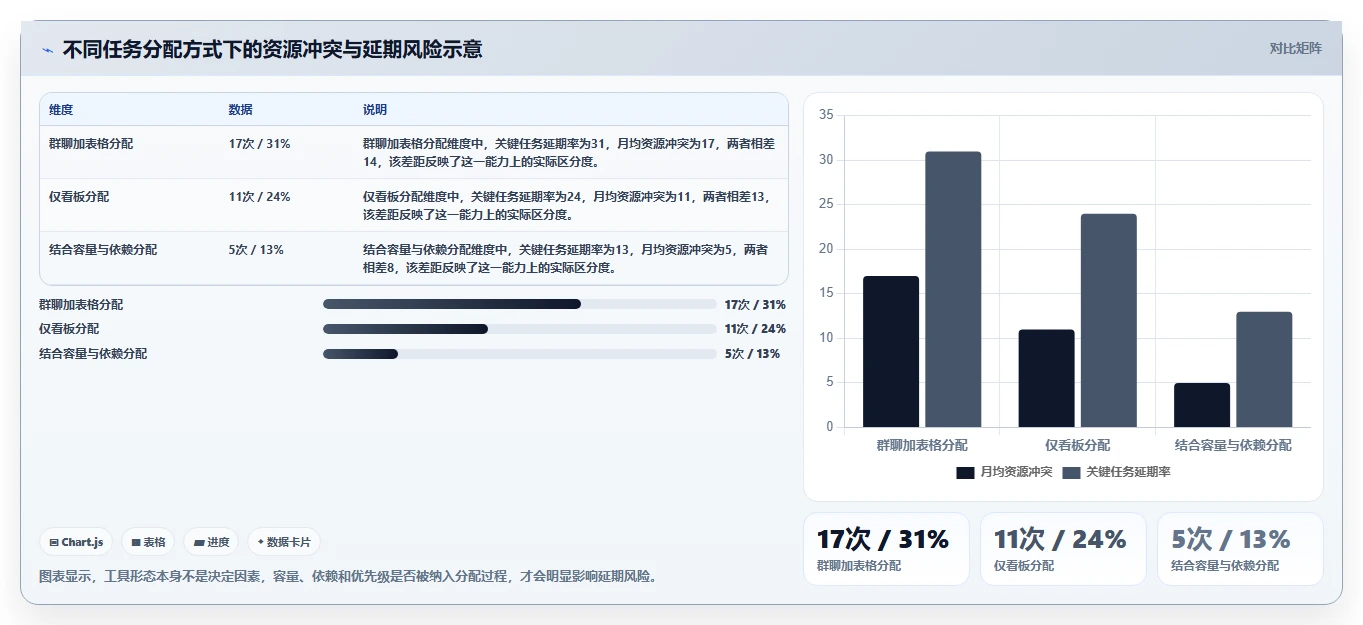Open the 11次 / 24% data card
The height and width of the screenshot is (625, 1363).
[x=1063, y=549]
